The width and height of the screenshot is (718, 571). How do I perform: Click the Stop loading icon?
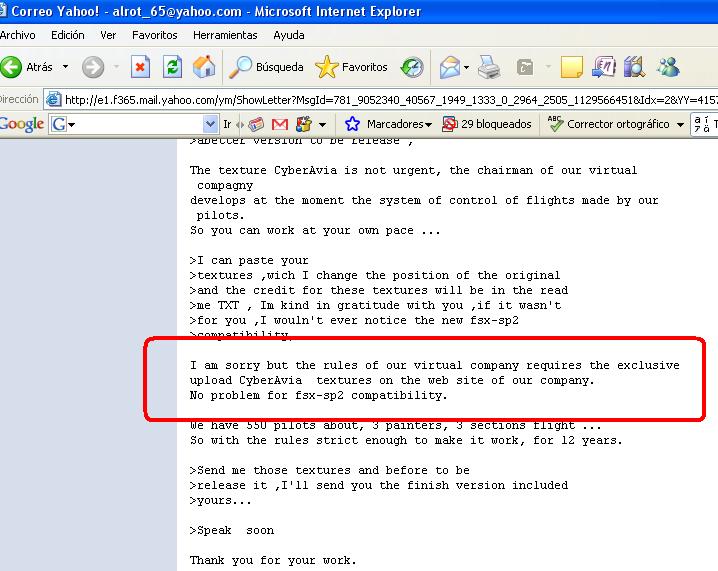pyautogui.click(x=141, y=68)
